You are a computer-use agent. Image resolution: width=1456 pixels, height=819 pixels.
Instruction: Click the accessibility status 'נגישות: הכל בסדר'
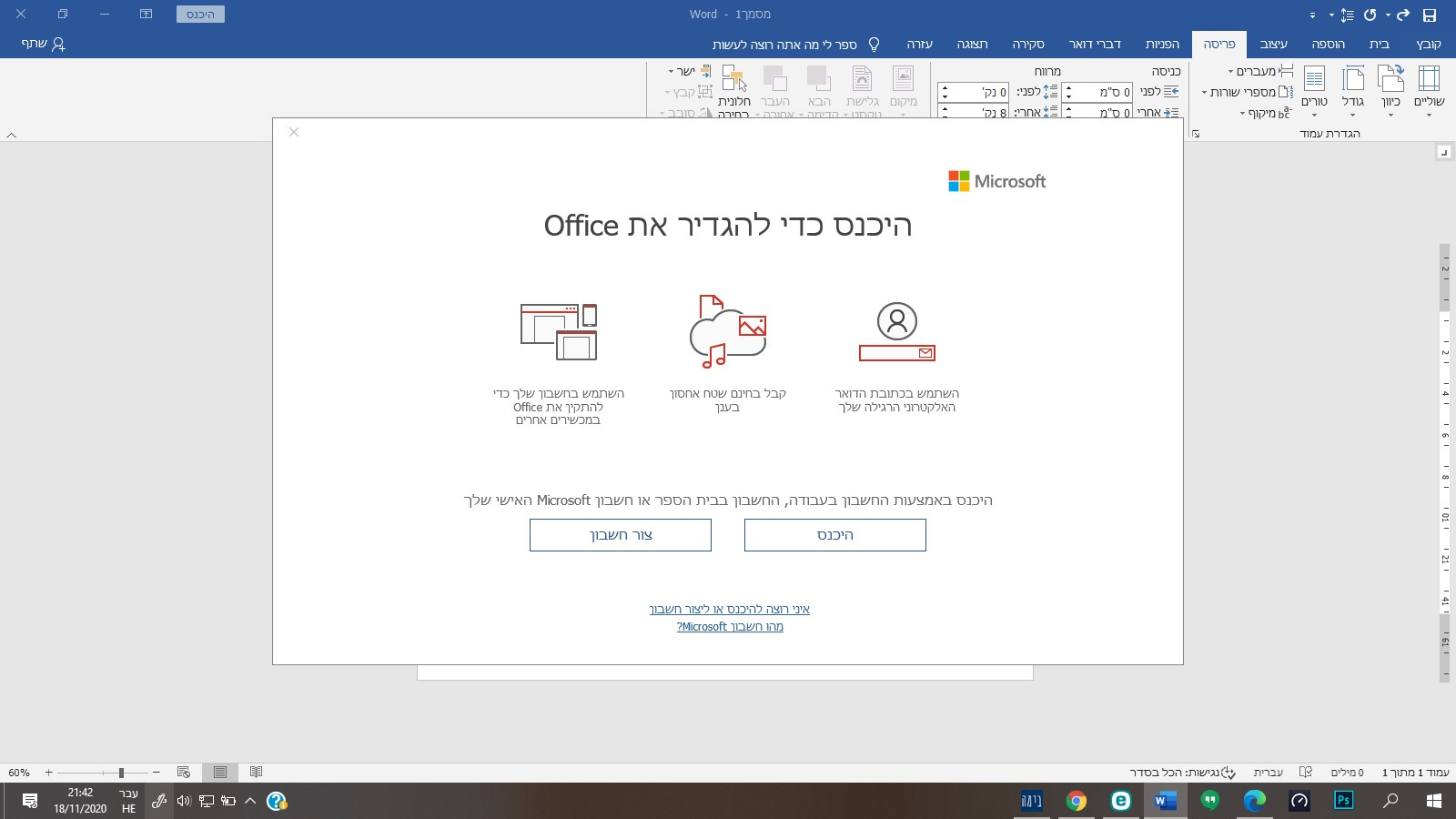click(1182, 773)
